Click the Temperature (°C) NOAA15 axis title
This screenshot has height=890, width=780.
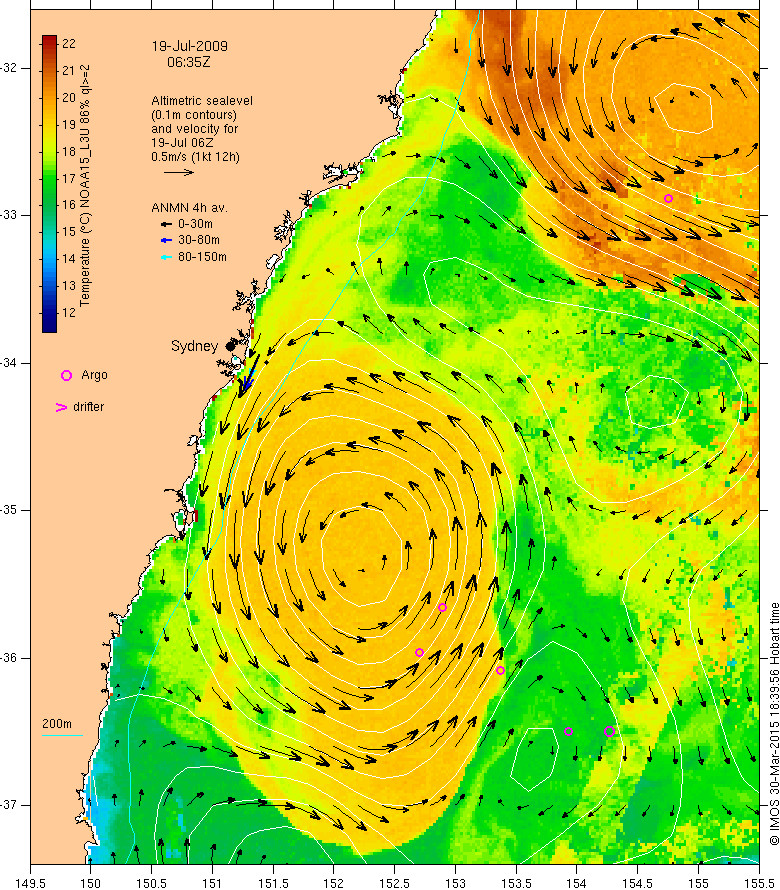point(85,186)
